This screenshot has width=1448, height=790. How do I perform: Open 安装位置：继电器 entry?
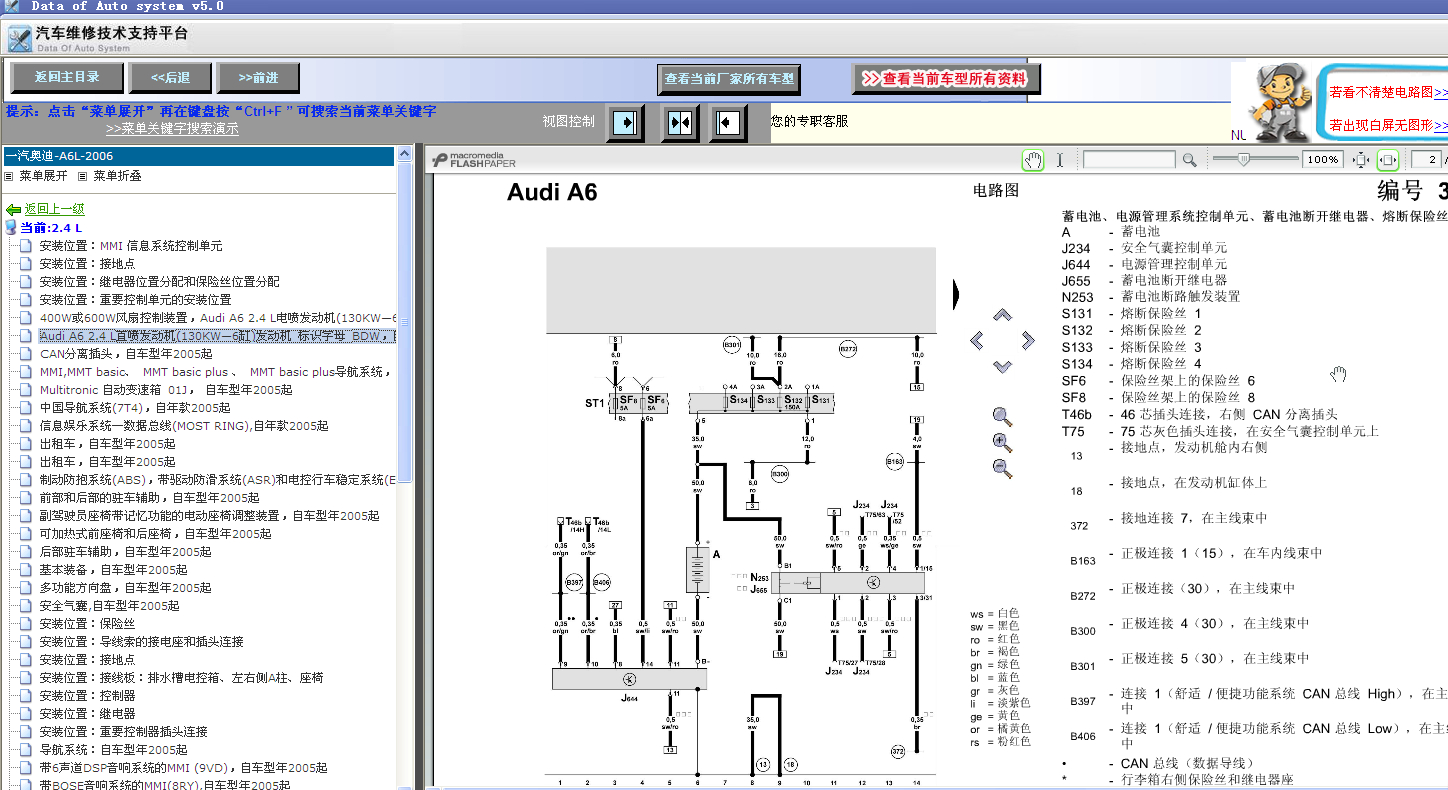click(87, 714)
